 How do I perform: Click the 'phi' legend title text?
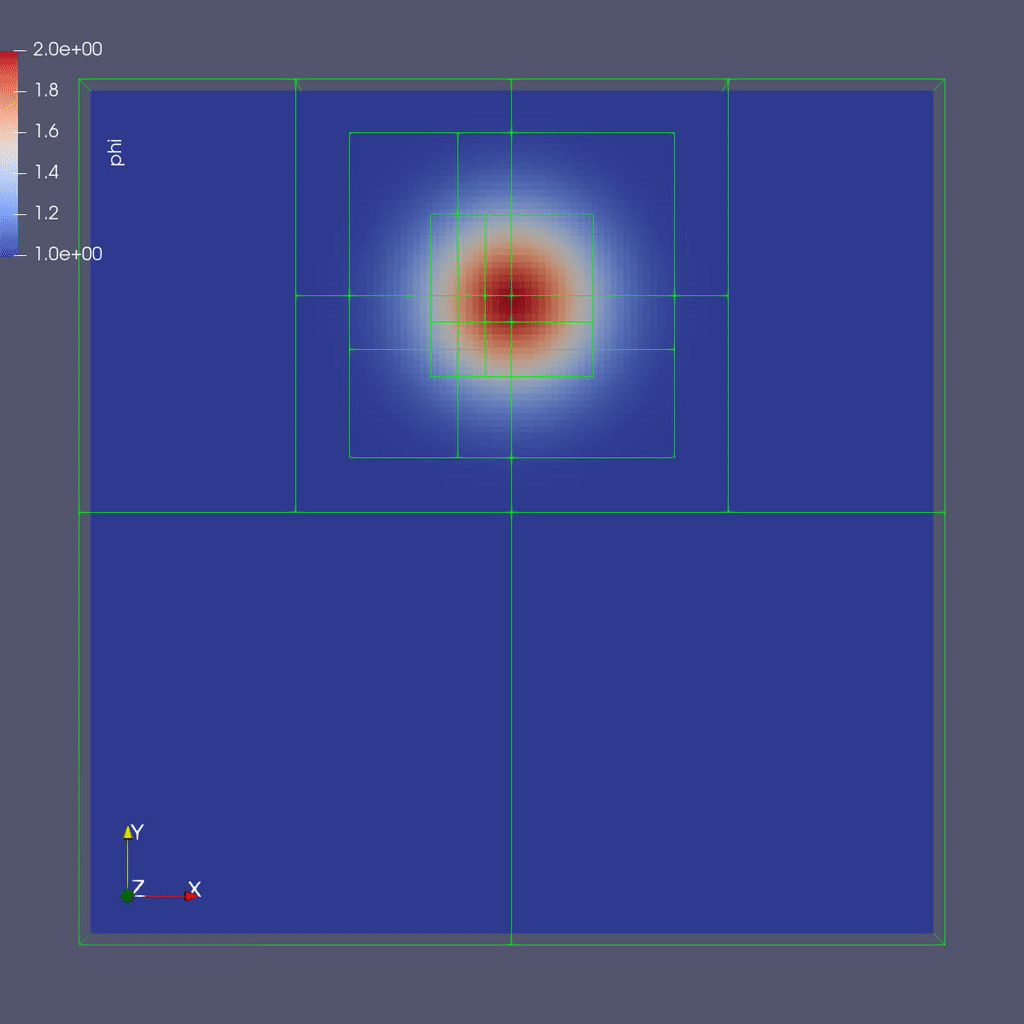coord(116,152)
